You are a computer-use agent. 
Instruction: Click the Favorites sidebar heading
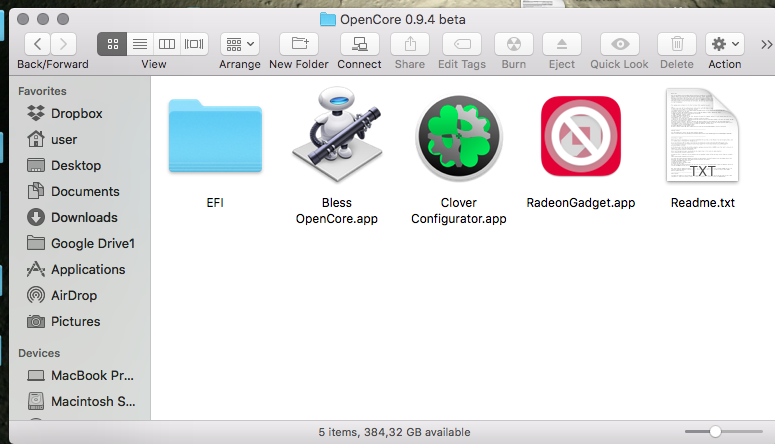pos(42,91)
